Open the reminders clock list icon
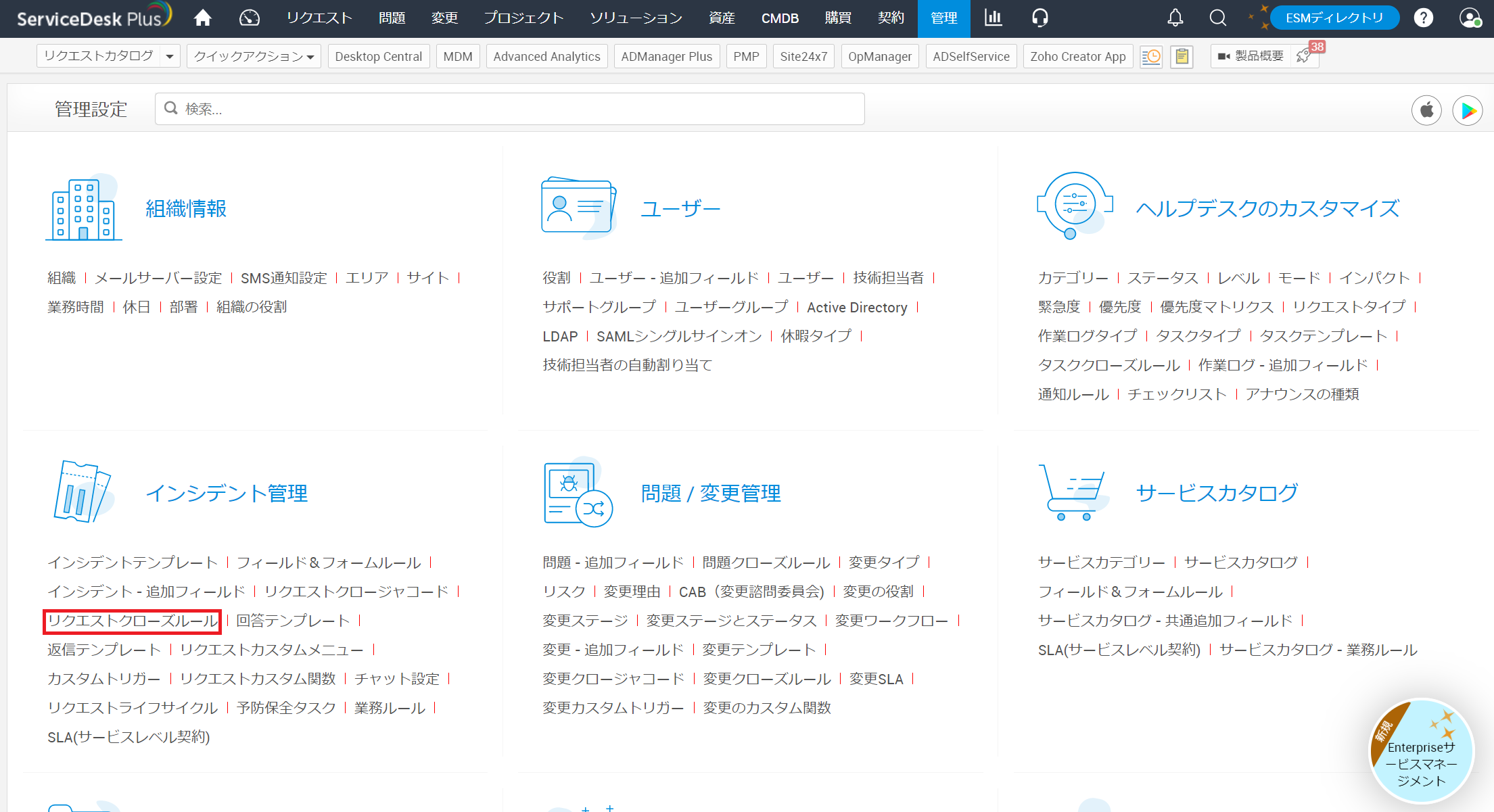The height and width of the screenshot is (812, 1494). [x=1150, y=57]
